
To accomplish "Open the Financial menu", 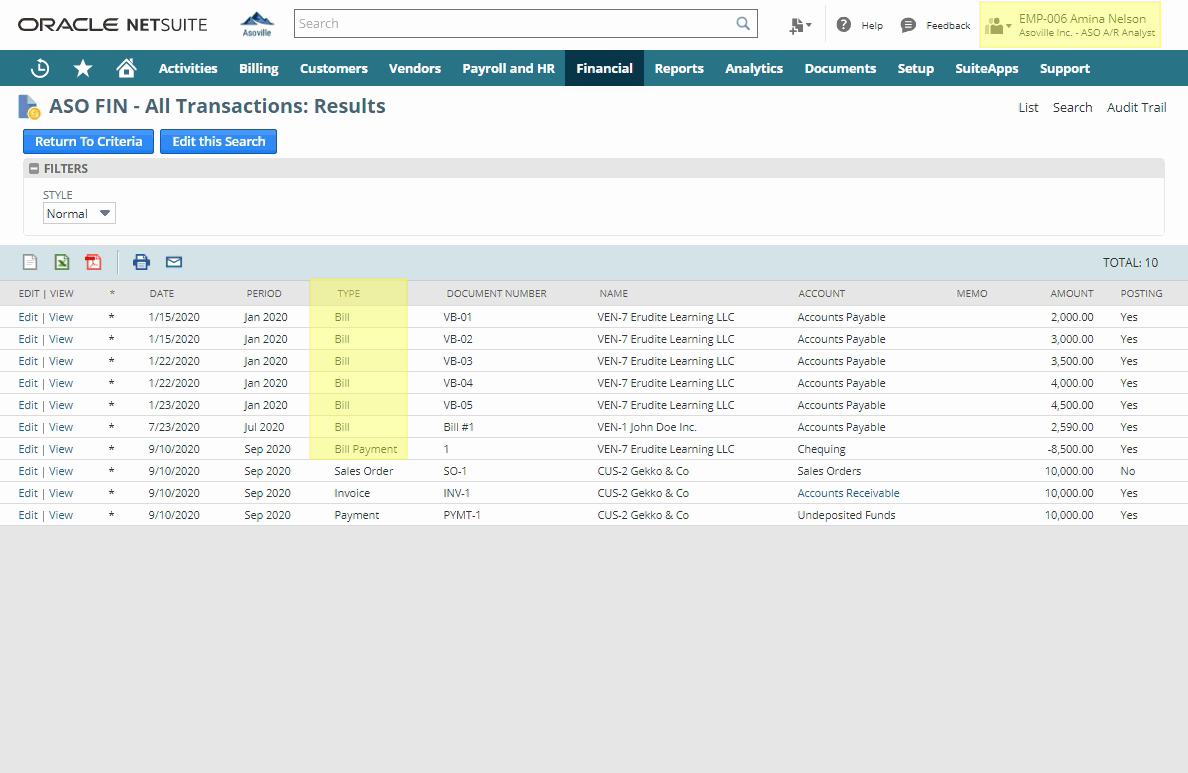I will (x=604, y=68).
